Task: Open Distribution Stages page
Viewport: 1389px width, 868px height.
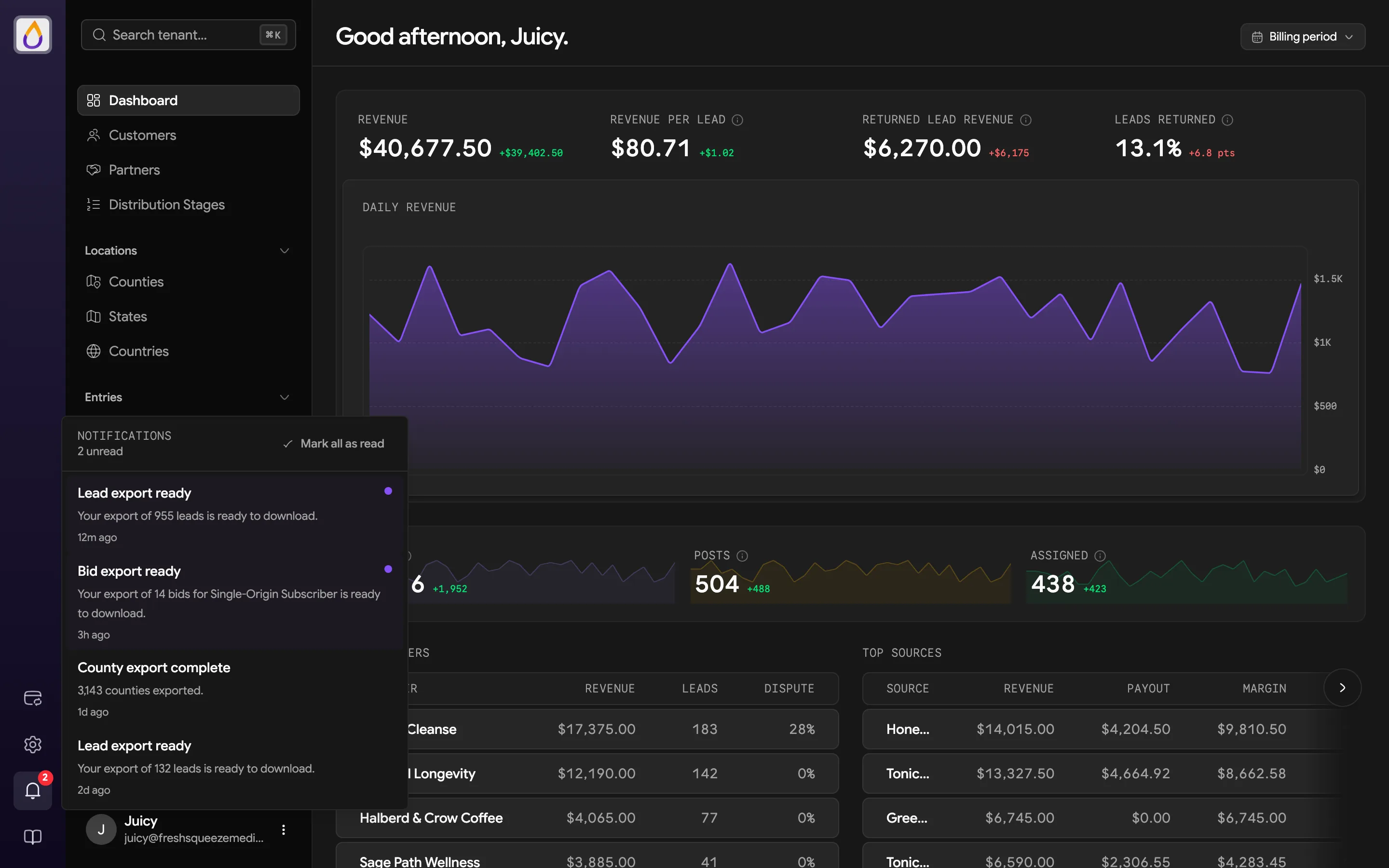Action: (188, 204)
